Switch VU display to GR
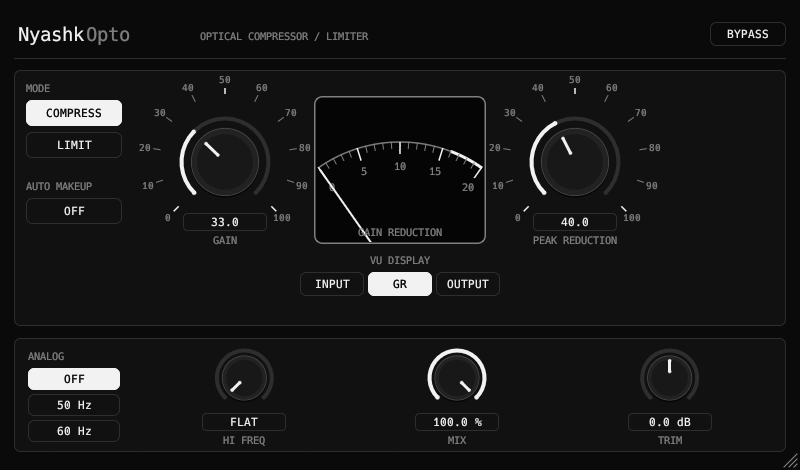This screenshot has height=470, width=800. (x=400, y=284)
